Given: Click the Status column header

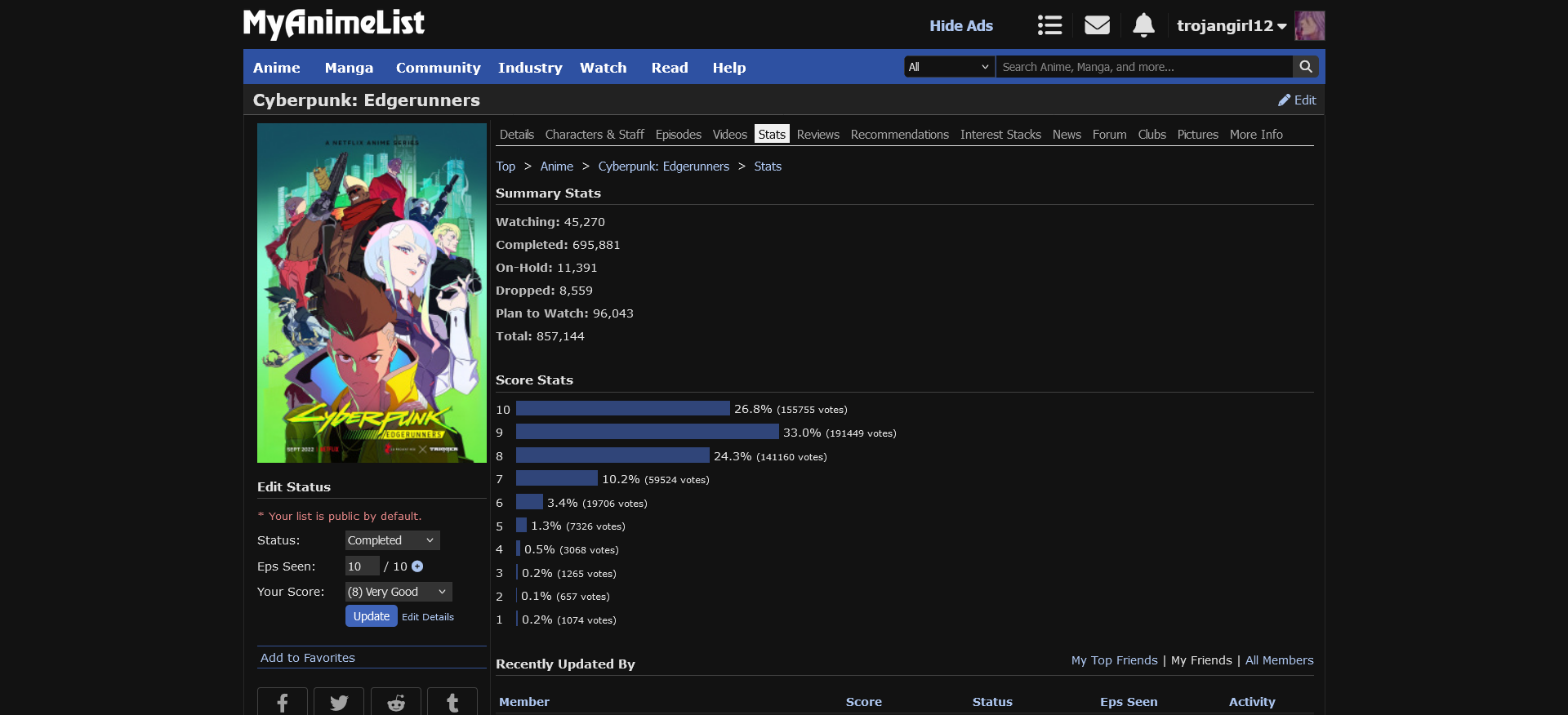Looking at the screenshot, I should click(992, 702).
